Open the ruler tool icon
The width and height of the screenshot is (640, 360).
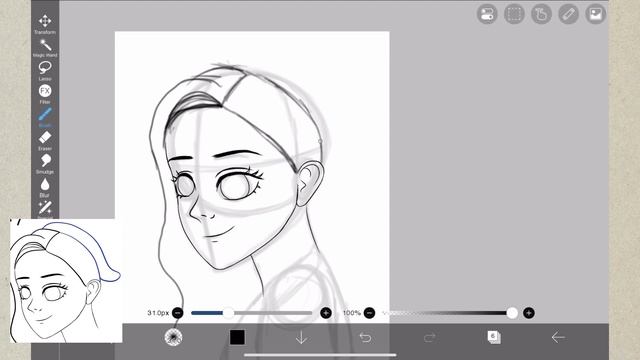569,14
